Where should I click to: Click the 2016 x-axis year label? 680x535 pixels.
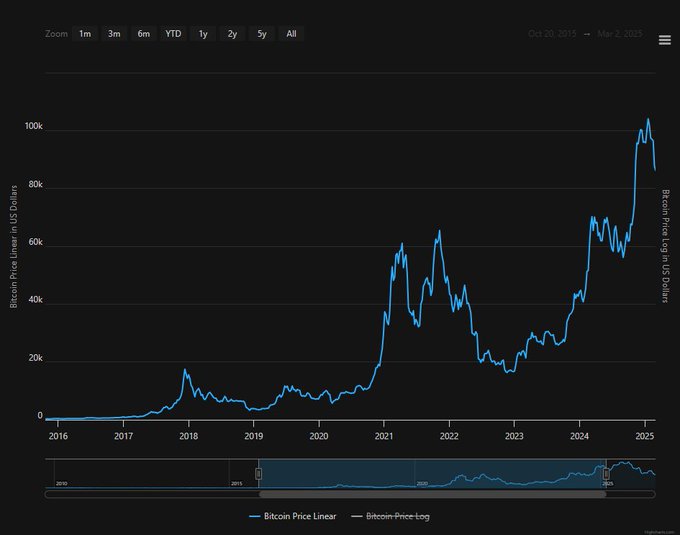pos(58,436)
